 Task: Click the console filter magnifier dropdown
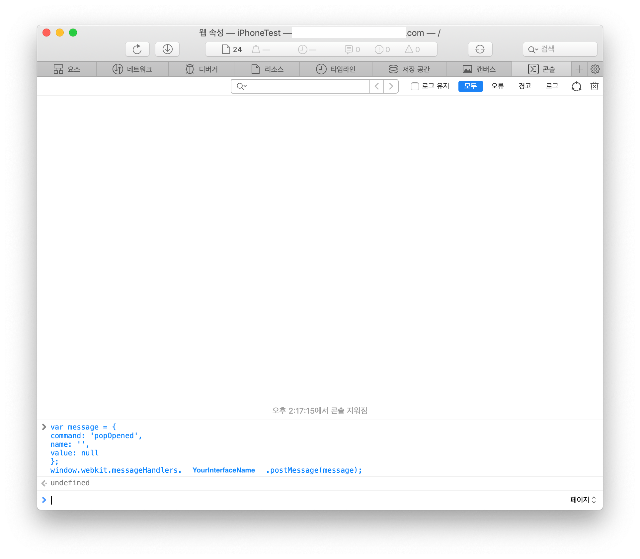[242, 86]
